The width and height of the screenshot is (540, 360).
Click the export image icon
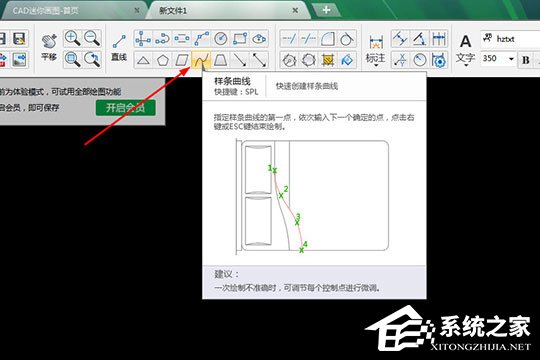point(19,60)
